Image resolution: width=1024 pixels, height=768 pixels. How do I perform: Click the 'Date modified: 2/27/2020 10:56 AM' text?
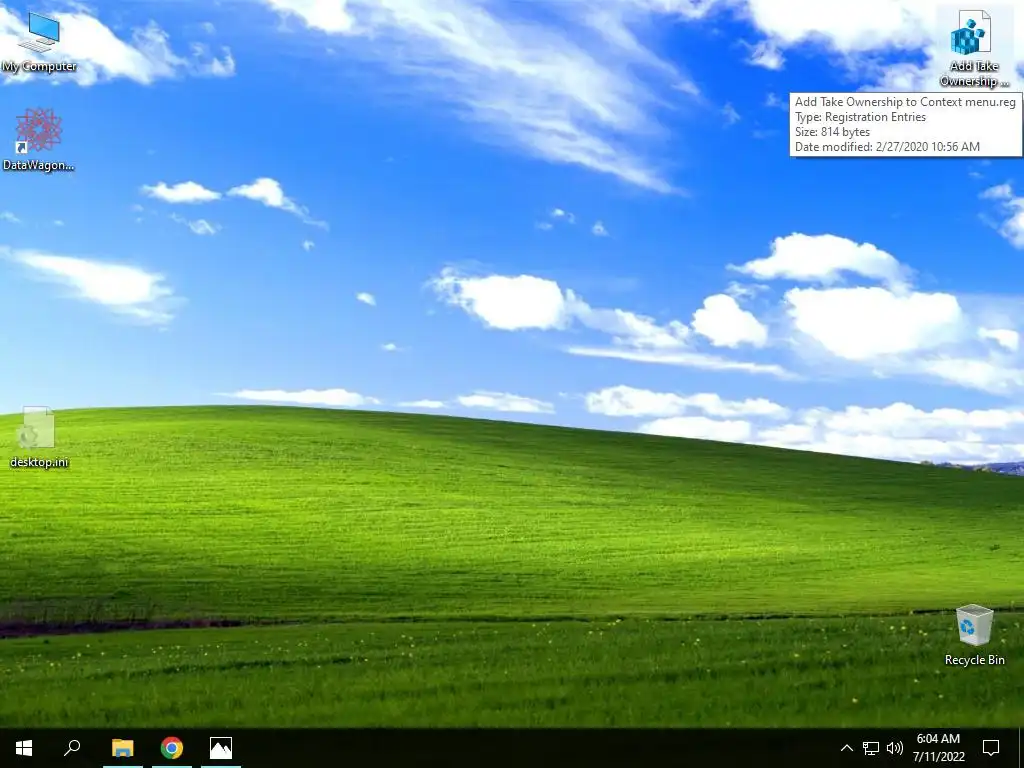click(887, 147)
